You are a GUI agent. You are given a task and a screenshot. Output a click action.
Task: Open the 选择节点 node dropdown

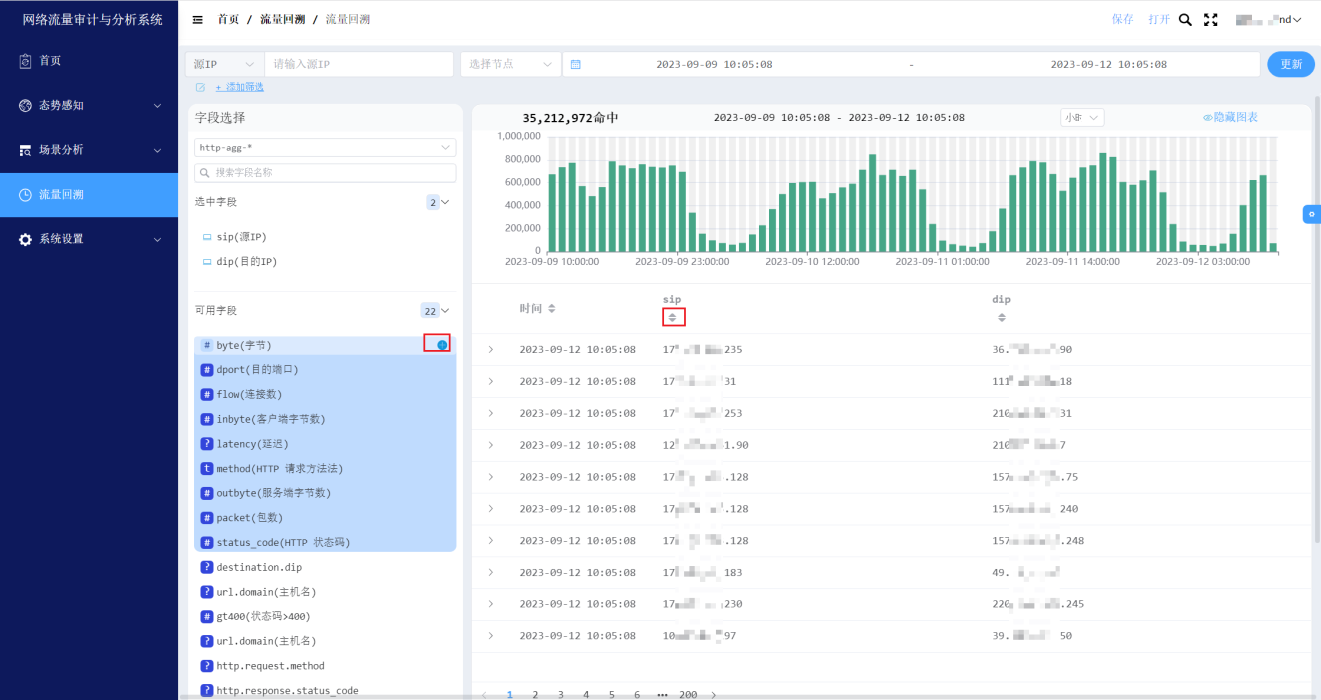(510, 64)
